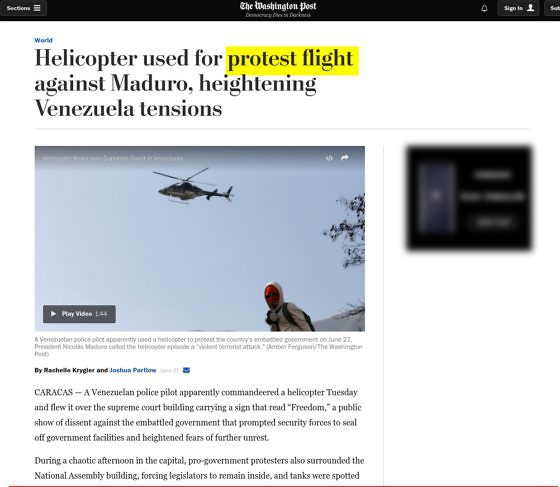Click the hamburger lines icon in Sections
Viewport: 560px width, 487px height.
coord(37,8)
